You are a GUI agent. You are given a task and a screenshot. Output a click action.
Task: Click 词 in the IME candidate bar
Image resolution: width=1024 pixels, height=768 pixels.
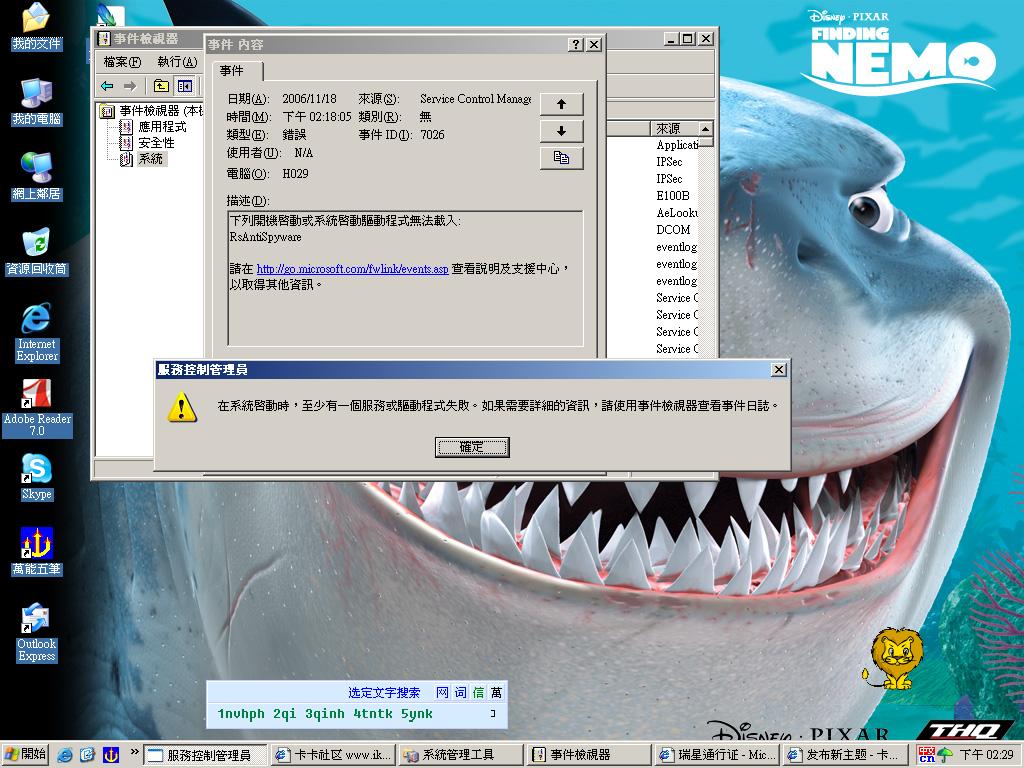[x=460, y=692]
